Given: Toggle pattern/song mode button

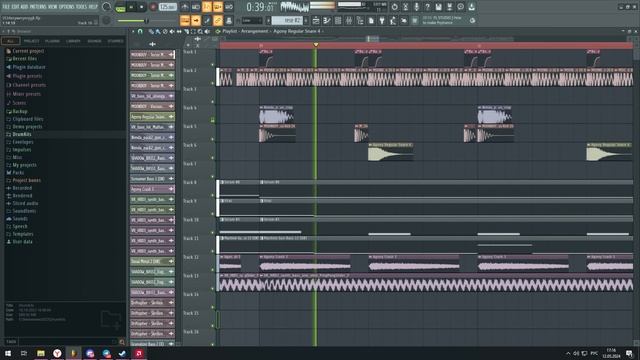Looking at the screenshot, I should pos(120,7).
